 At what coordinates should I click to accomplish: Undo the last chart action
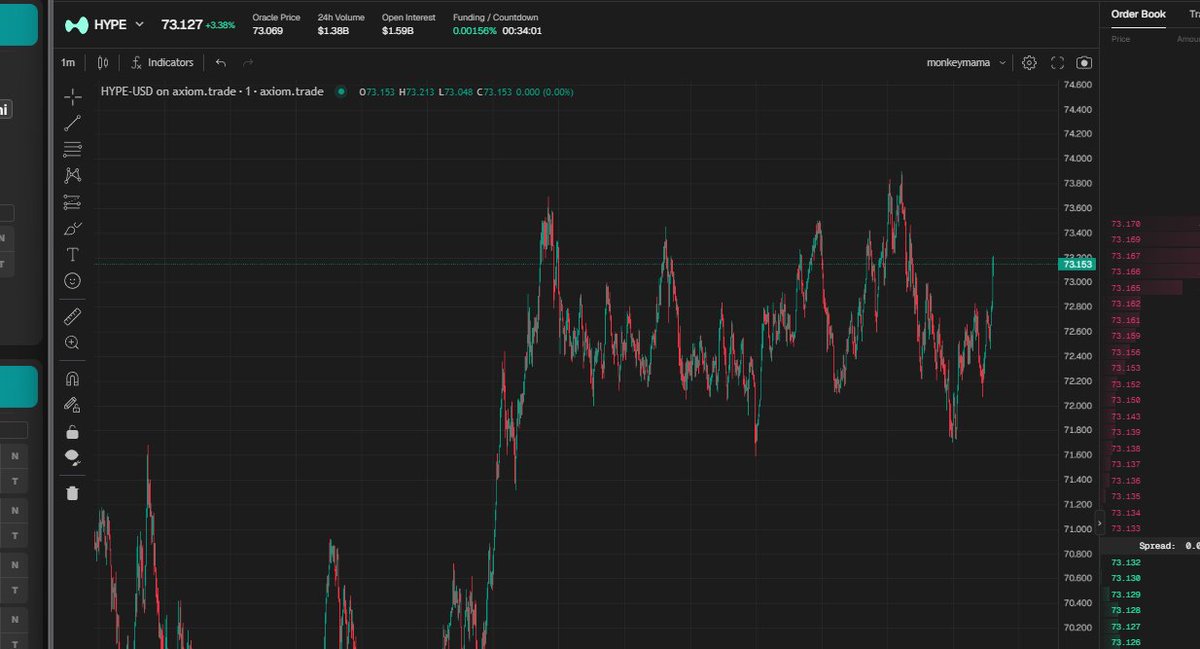click(x=221, y=62)
